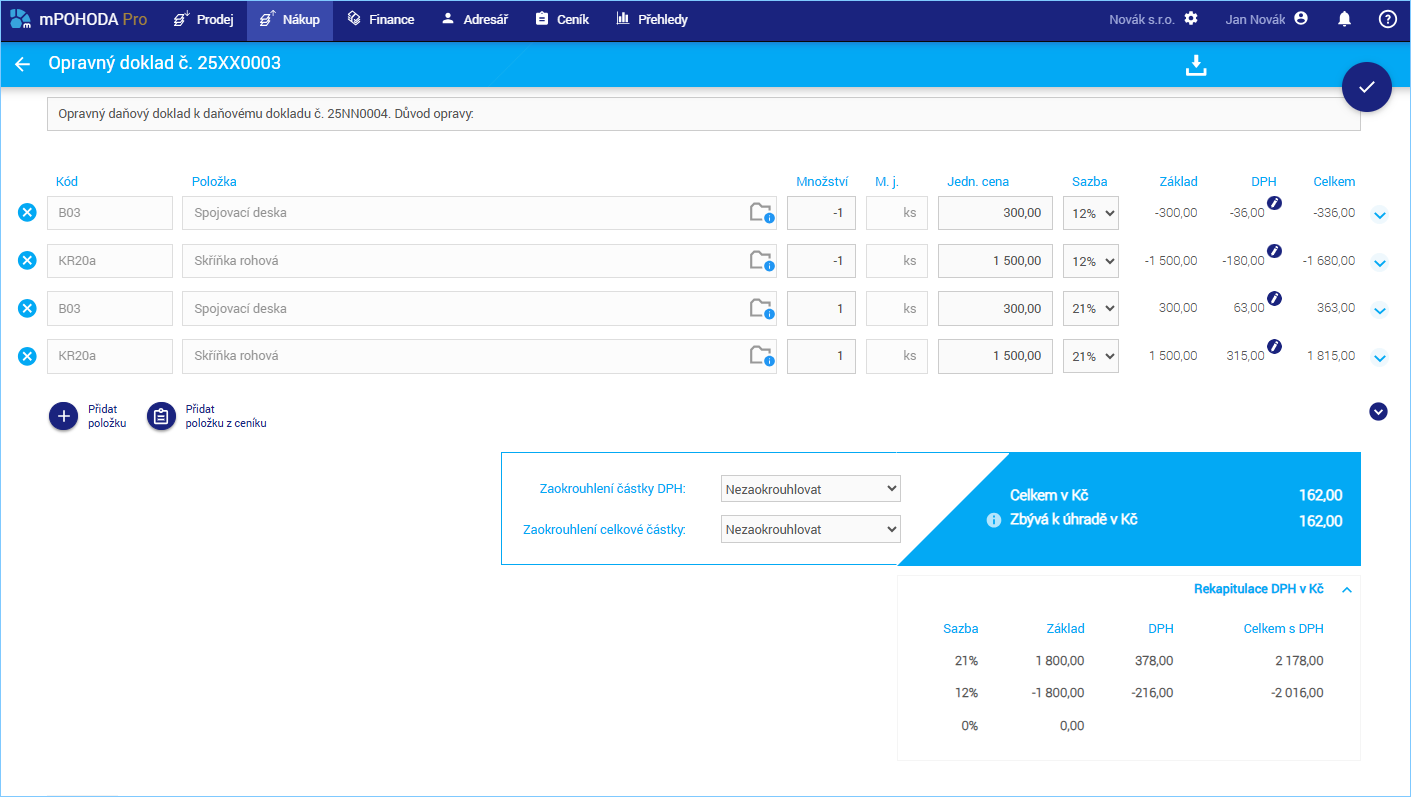Open folder icon on the KR20a 21% row
Image resolution: width=1411 pixels, height=797 pixels.
point(761,355)
